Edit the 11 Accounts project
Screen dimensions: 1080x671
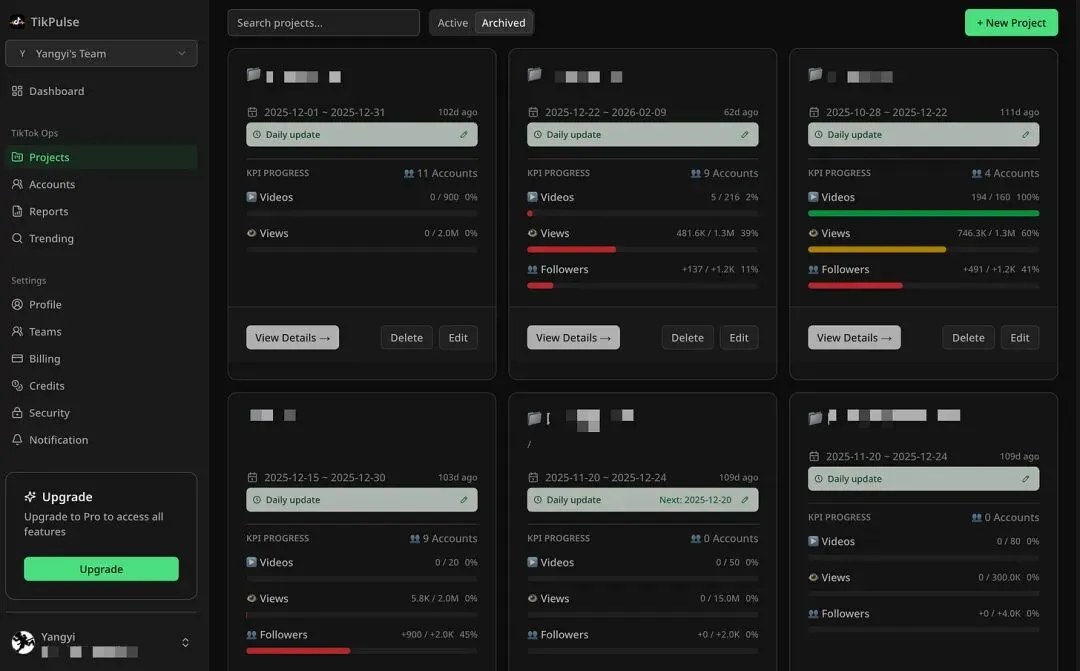pyautogui.click(x=458, y=338)
